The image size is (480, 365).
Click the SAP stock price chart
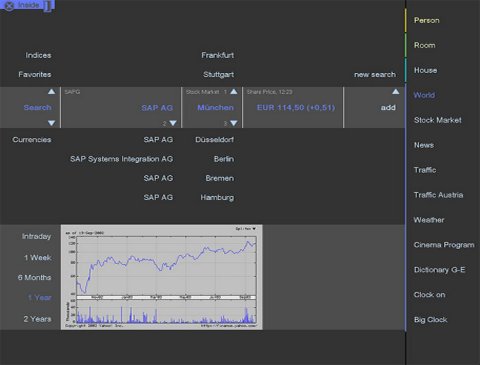162,277
